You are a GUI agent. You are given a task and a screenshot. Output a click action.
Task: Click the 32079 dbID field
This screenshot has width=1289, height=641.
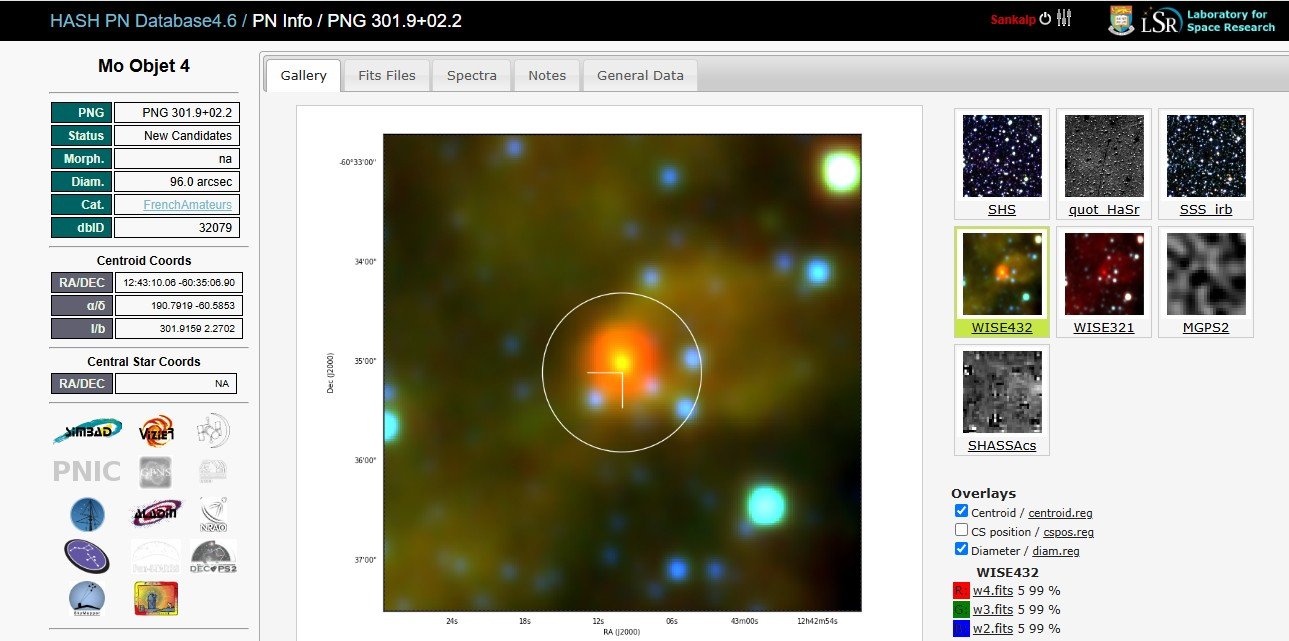click(x=177, y=227)
